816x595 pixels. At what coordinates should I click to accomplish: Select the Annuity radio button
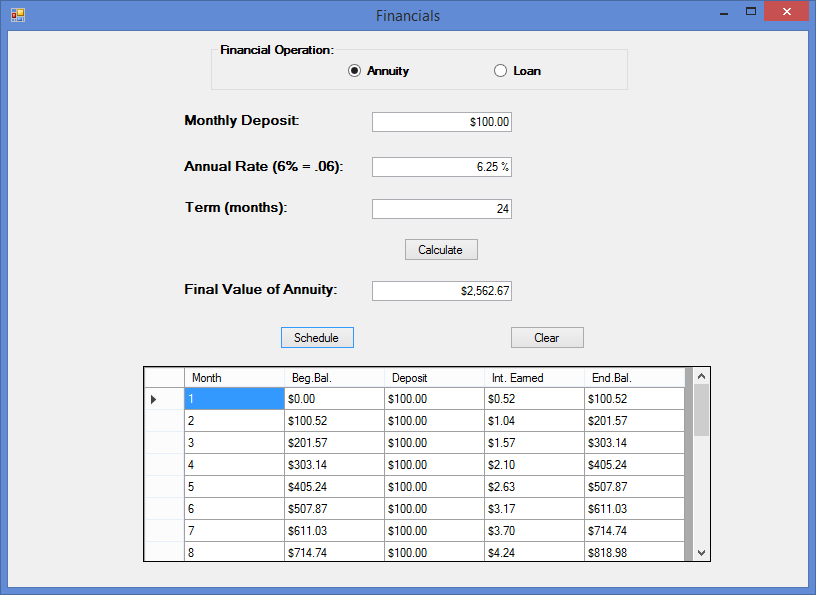[x=355, y=70]
